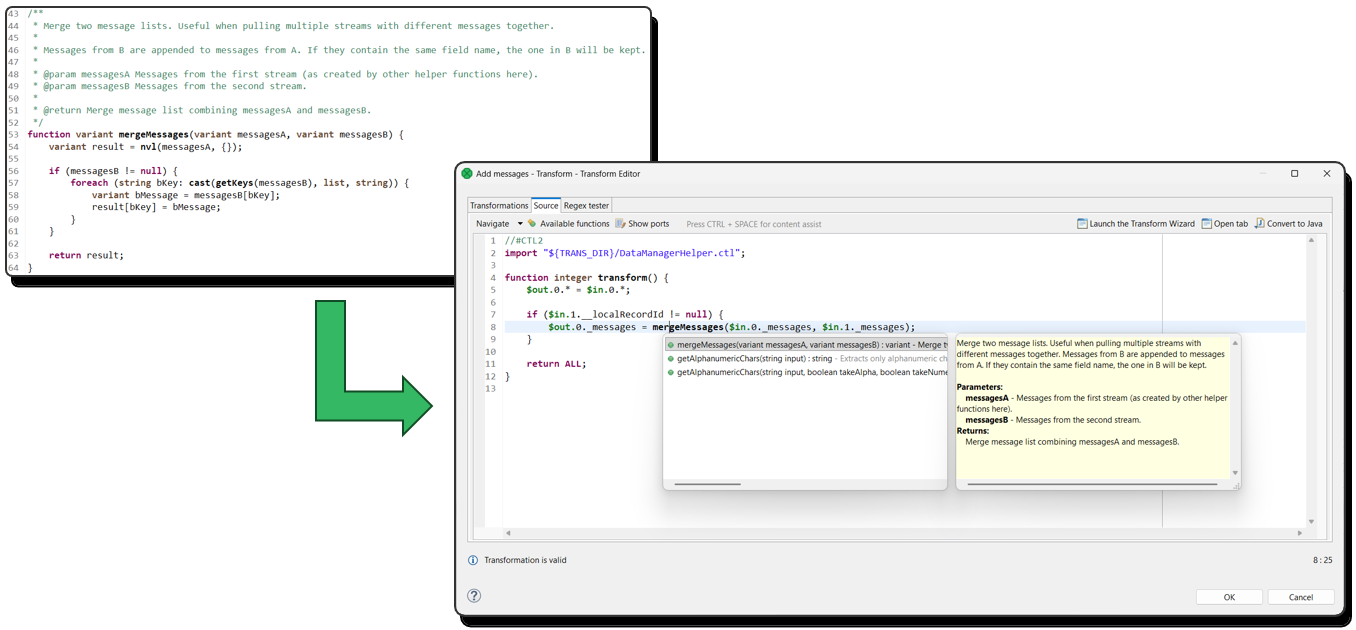The height and width of the screenshot is (630, 1356).
Task: Click the OK button
Action: (x=1229, y=597)
